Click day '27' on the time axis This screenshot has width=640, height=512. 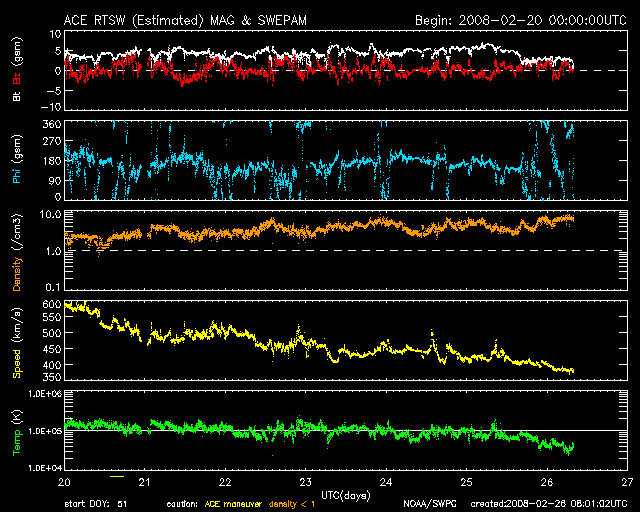627,482
